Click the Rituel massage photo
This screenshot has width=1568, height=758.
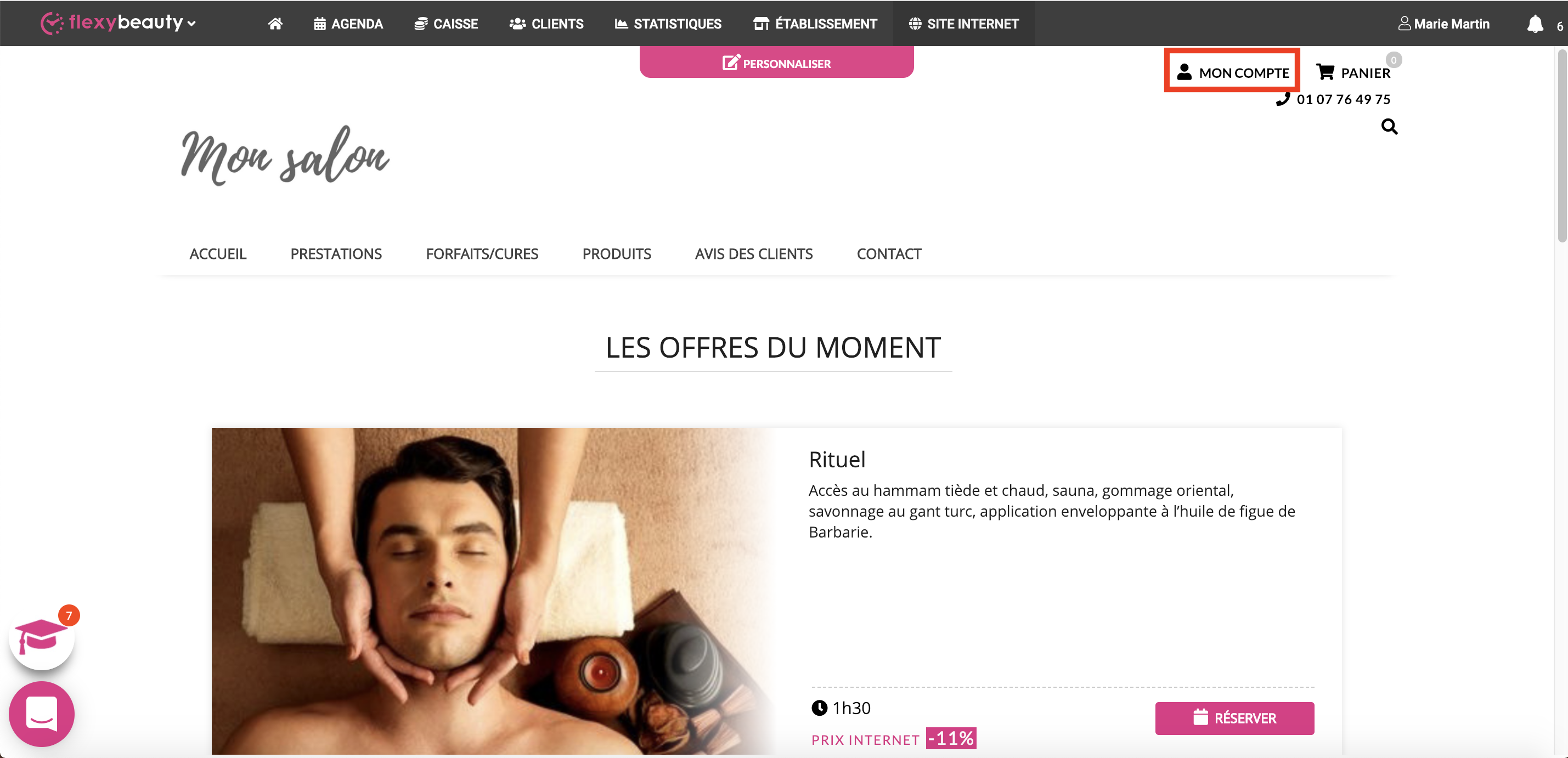pos(493,591)
